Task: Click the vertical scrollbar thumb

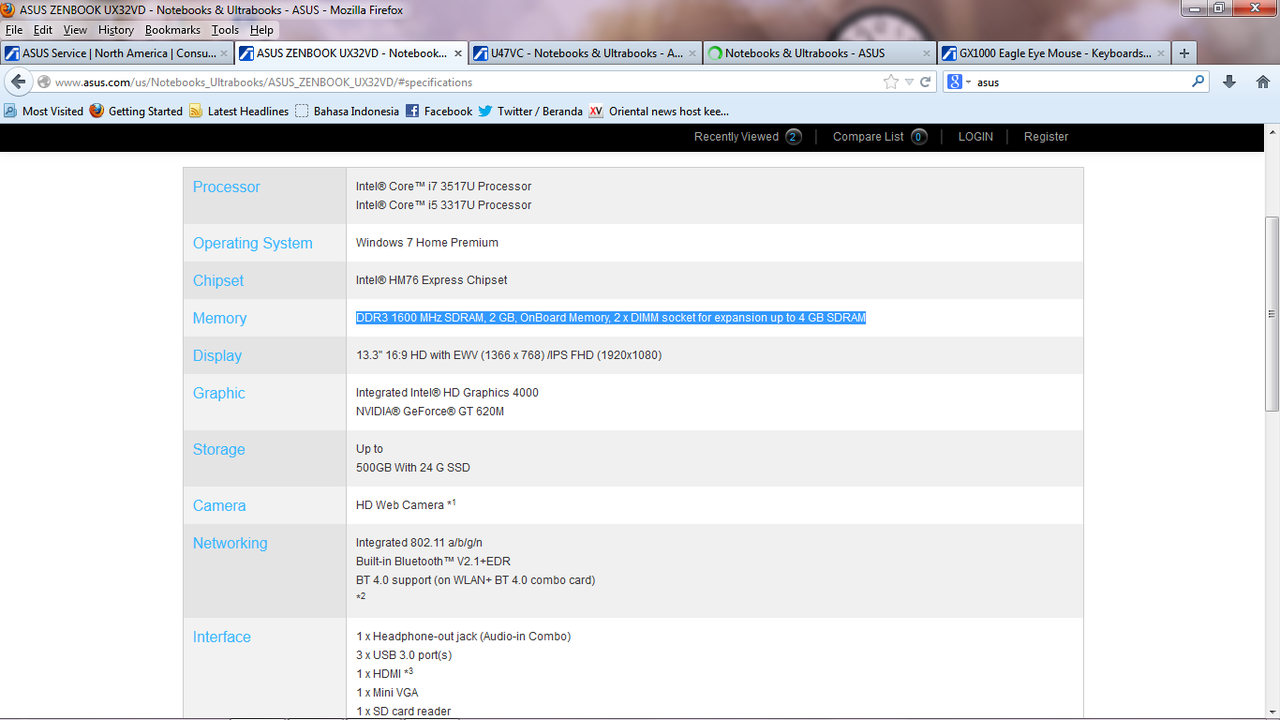Action: [x=1272, y=314]
